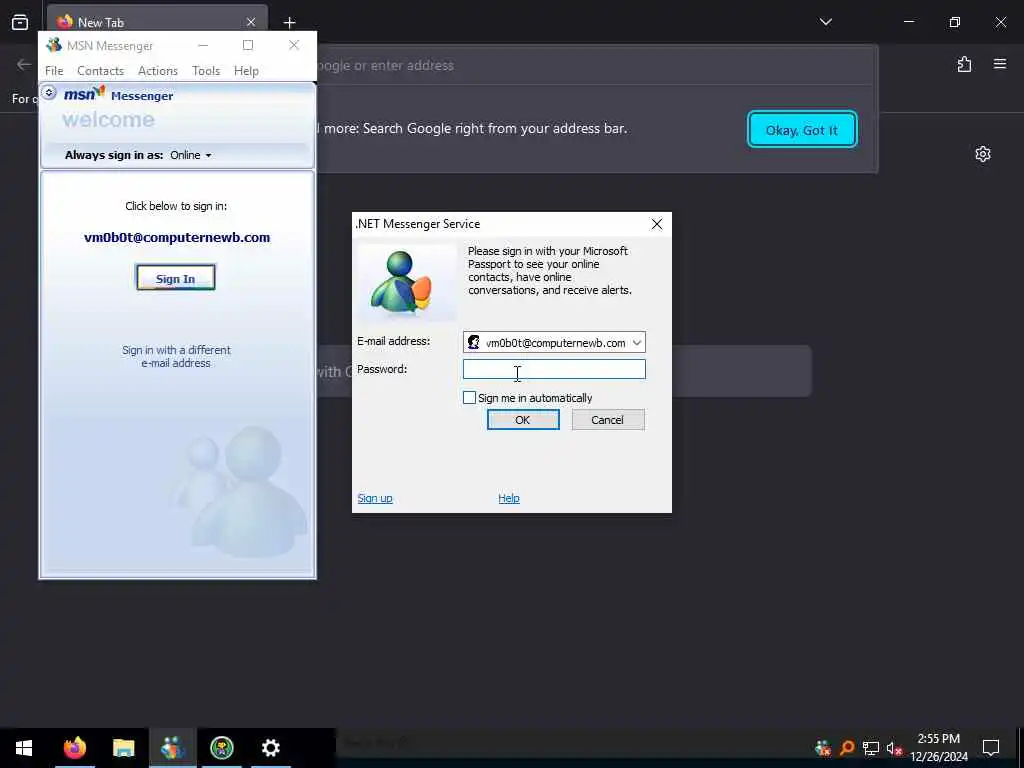Open the Help menu in MSN Messenger
The height and width of the screenshot is (768, 1024).
pyautogui.click(x=246, y=71)
